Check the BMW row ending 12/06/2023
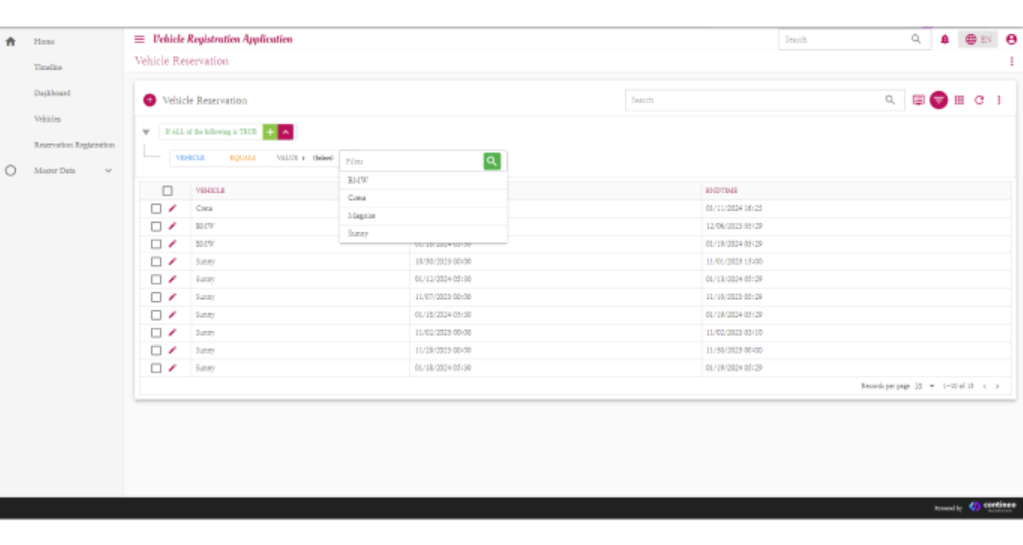The height and width of the screenshot is (545, 1023). click(156, 226)
